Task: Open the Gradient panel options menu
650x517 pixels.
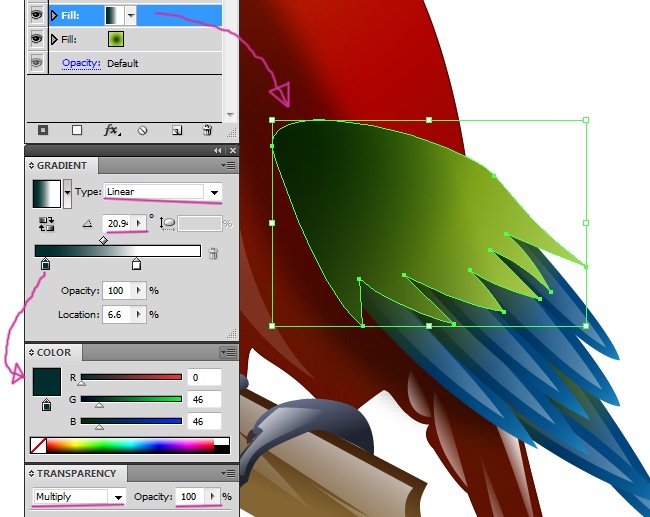Action: click(x=230, y=165)
